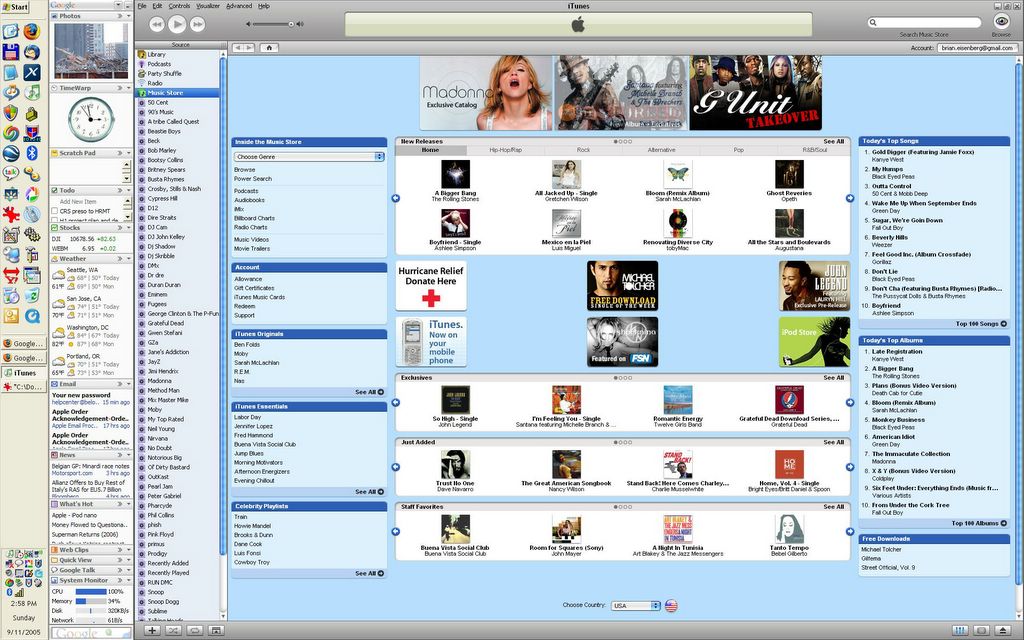Click the QuickTime icon in quick launch
This screenshot has height=640, width=1024.
31,316
